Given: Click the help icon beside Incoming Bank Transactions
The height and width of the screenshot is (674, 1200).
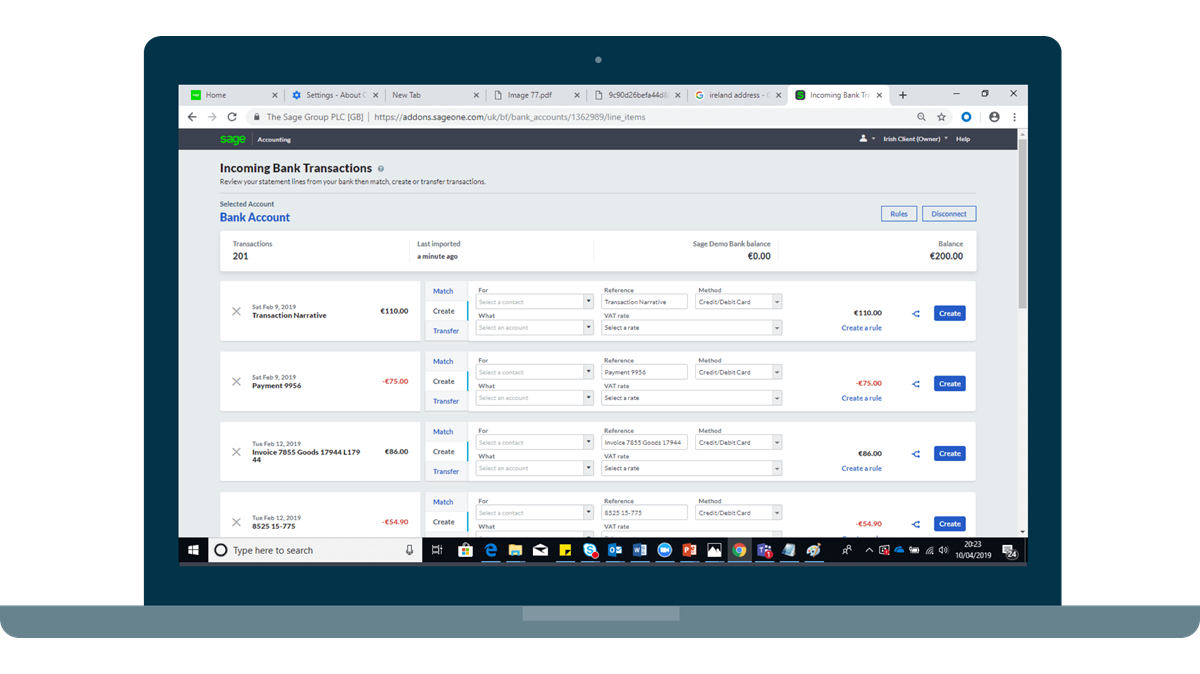Looking at the screenshot, I should click(x=381, y=169).
